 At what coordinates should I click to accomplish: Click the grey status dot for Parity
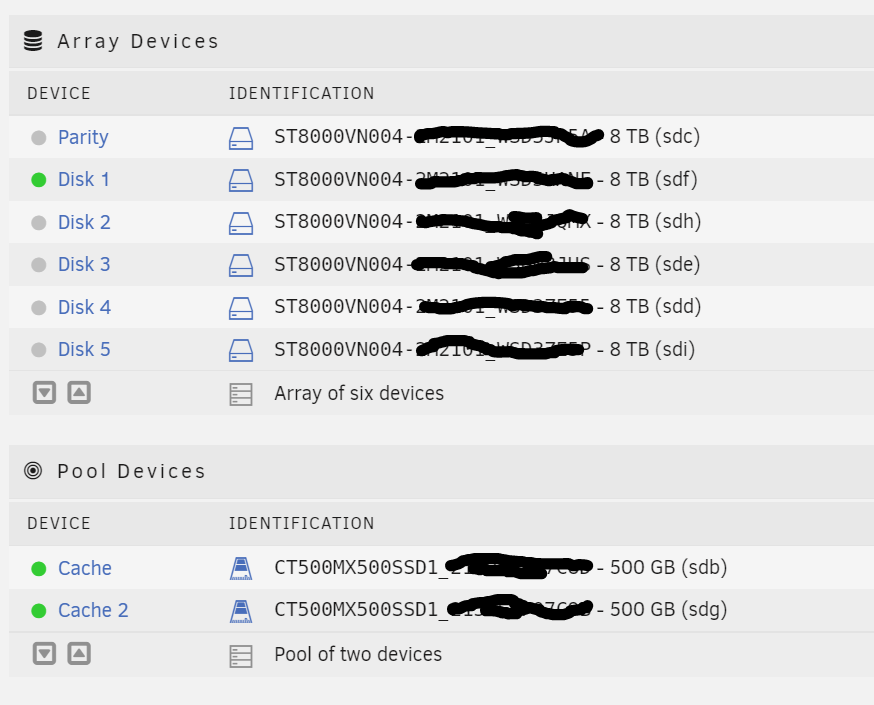pyautogui.click(x=38, y=138)
